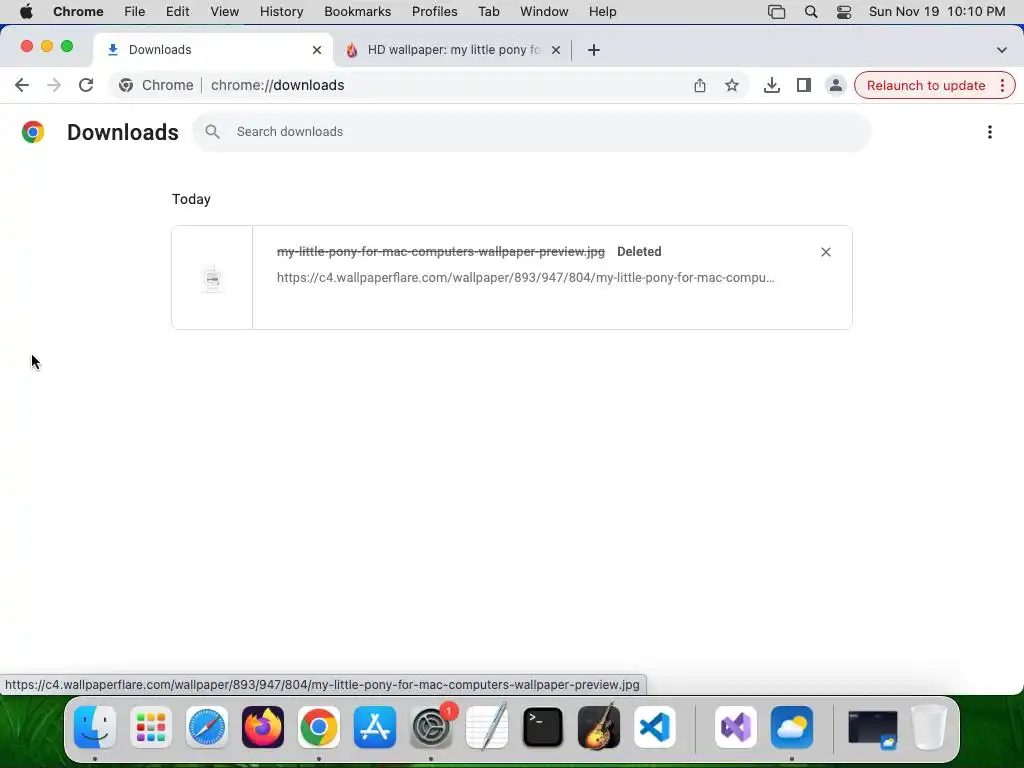Viewport: 1024px width, 768px height.
Task: Open the Bookmarks menu
Action: [357, 12]
